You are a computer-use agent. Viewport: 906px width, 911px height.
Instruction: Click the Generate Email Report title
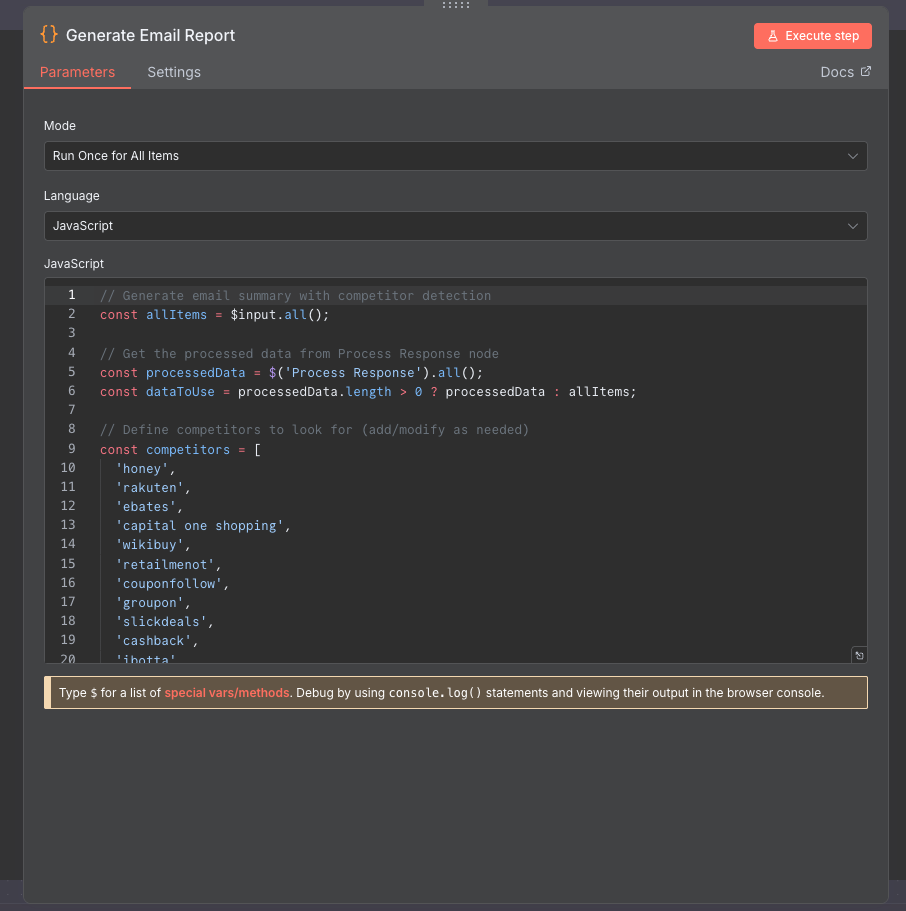coord(151,35)
